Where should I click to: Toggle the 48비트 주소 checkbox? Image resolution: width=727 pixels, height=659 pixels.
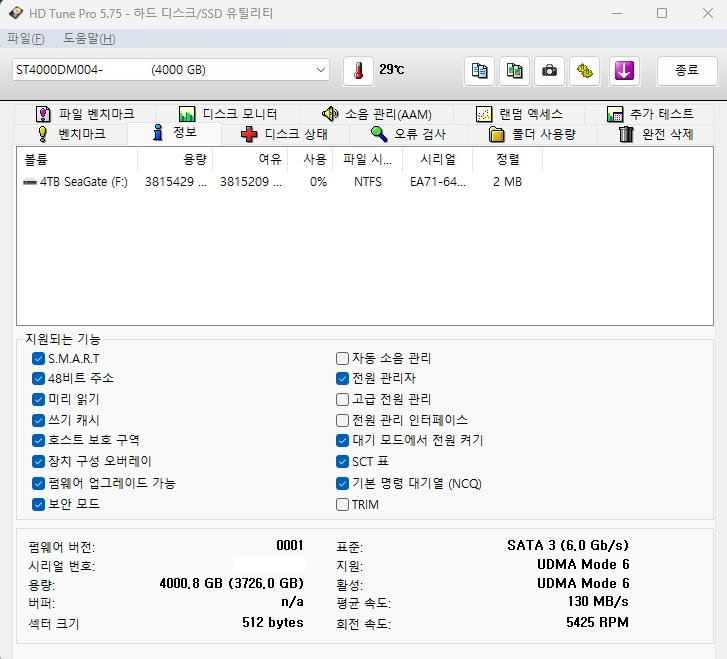pos(38,378)
